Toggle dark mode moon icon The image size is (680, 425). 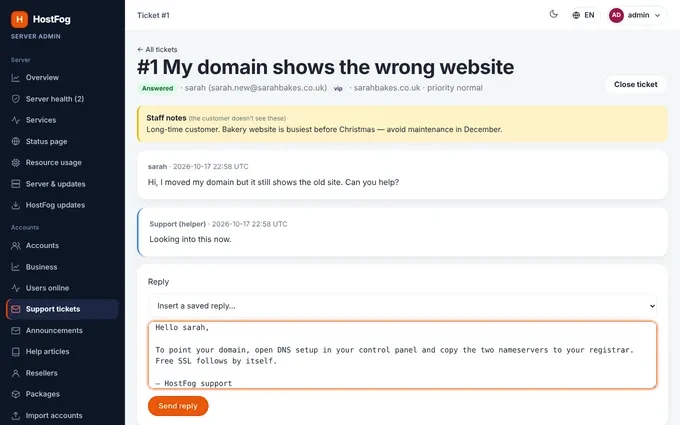[x=553, y=15]
